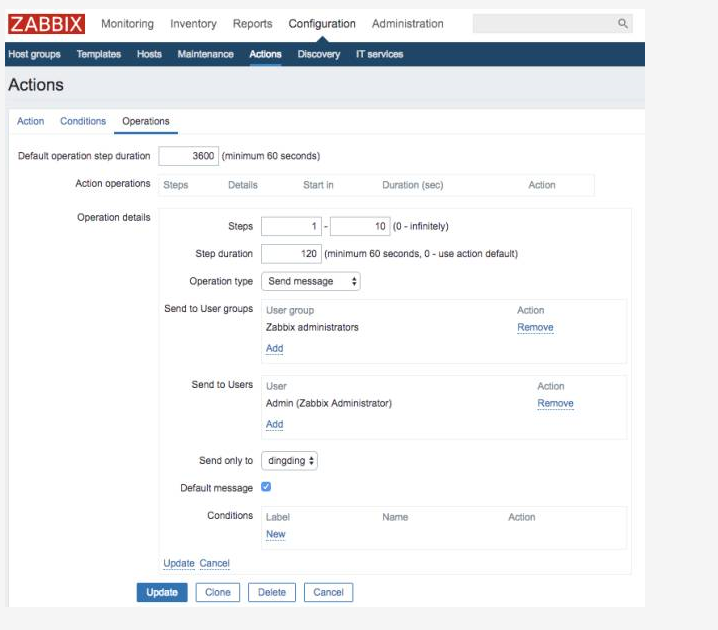Add a user group under Send to User groups
This screenshot has height=630, width=718.
pyautogui.click(x=275, y=348)
